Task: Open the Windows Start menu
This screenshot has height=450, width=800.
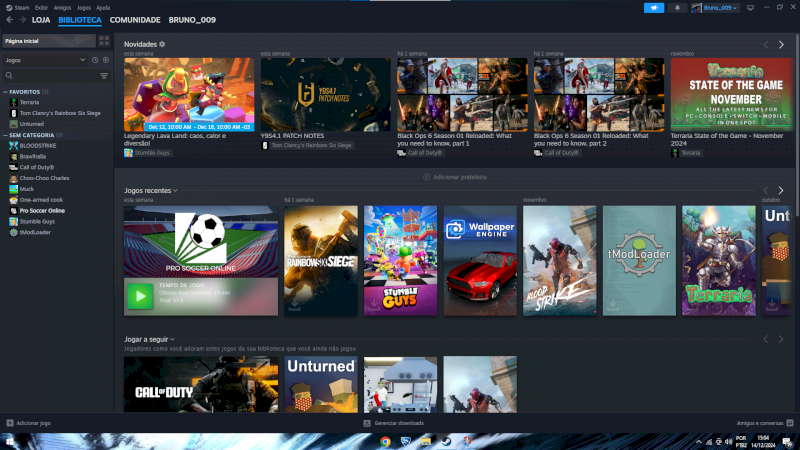Action: [x=10, y=441]
